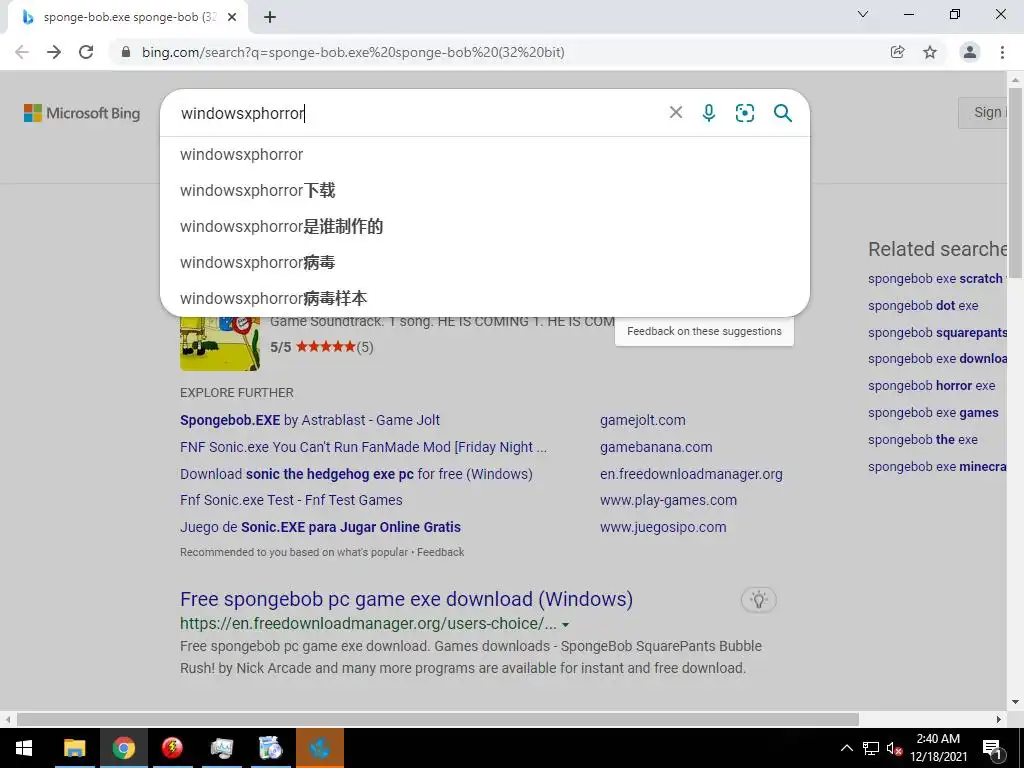Click the Sign in button

click(x=983, y=112)
